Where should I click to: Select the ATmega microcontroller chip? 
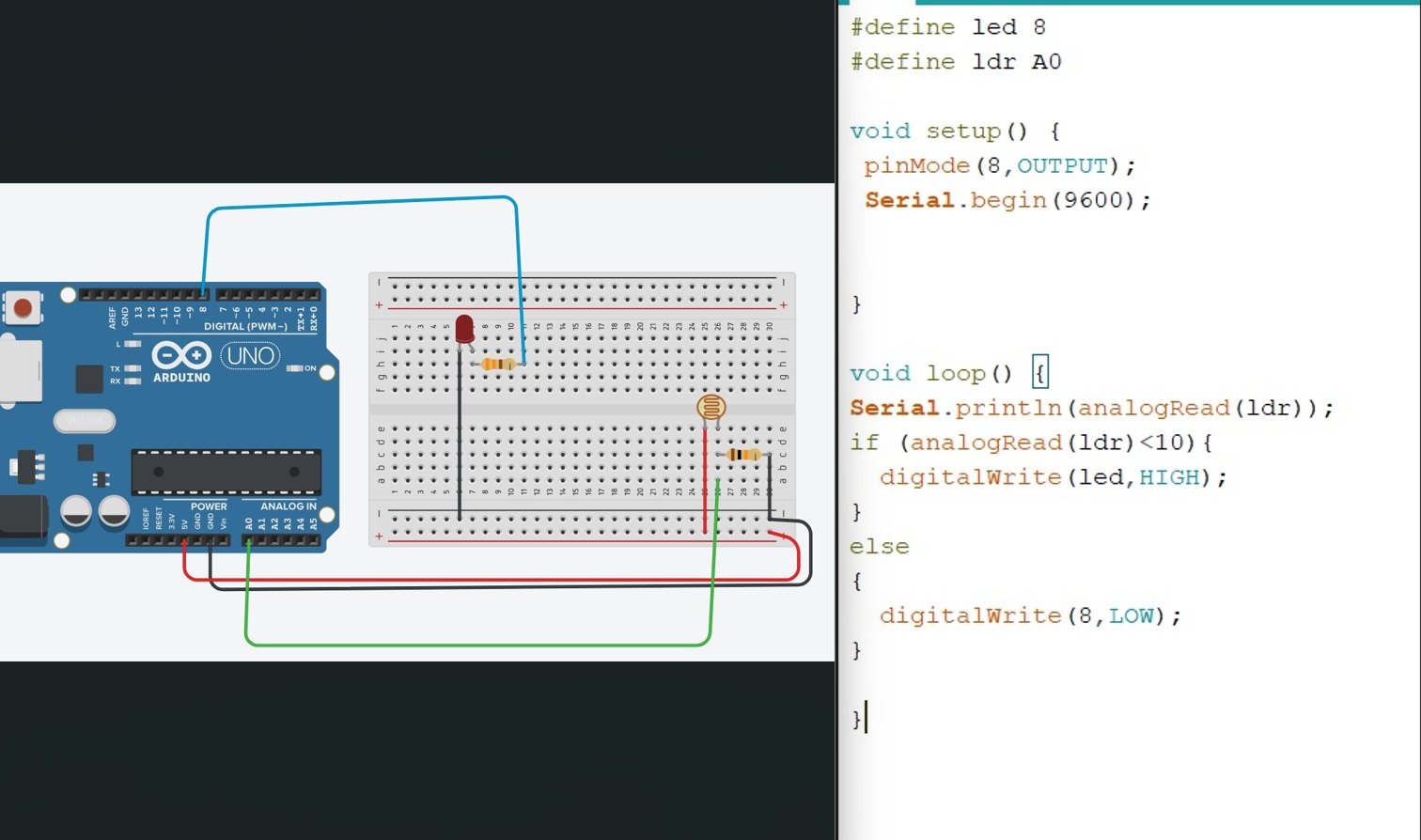point(226,472)
